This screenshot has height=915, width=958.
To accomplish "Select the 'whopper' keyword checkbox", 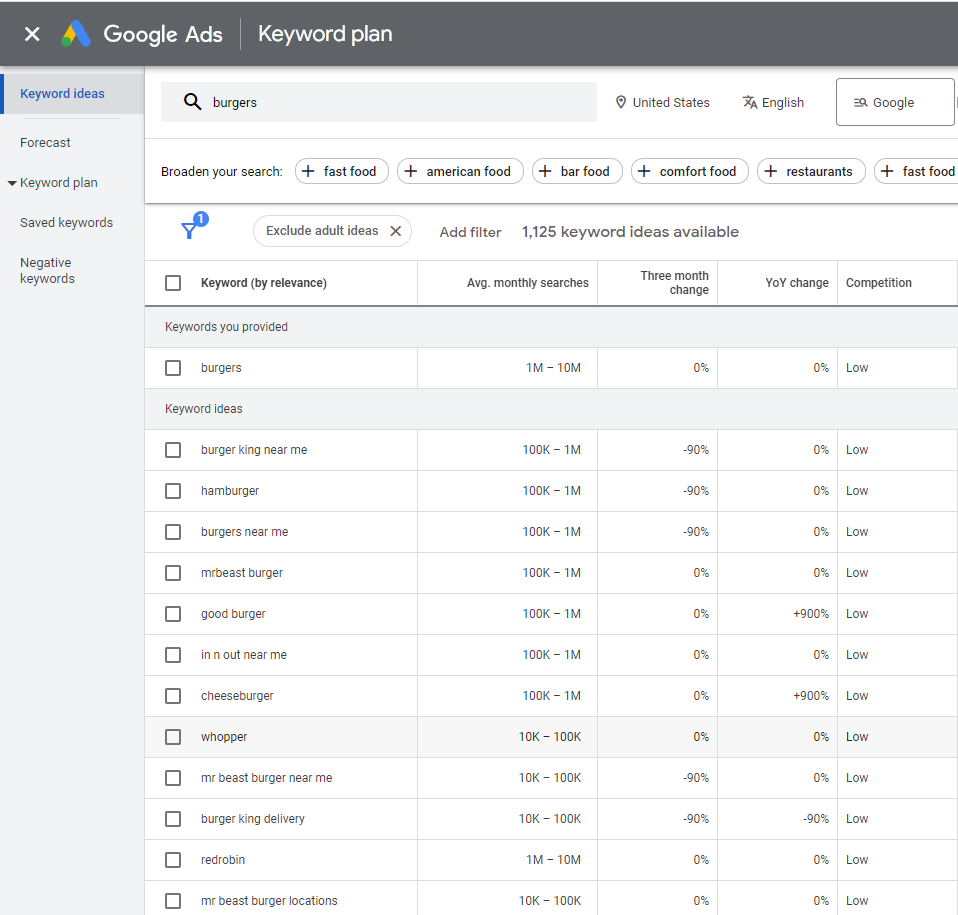I will pyautogui.click(x=173, y=737).
